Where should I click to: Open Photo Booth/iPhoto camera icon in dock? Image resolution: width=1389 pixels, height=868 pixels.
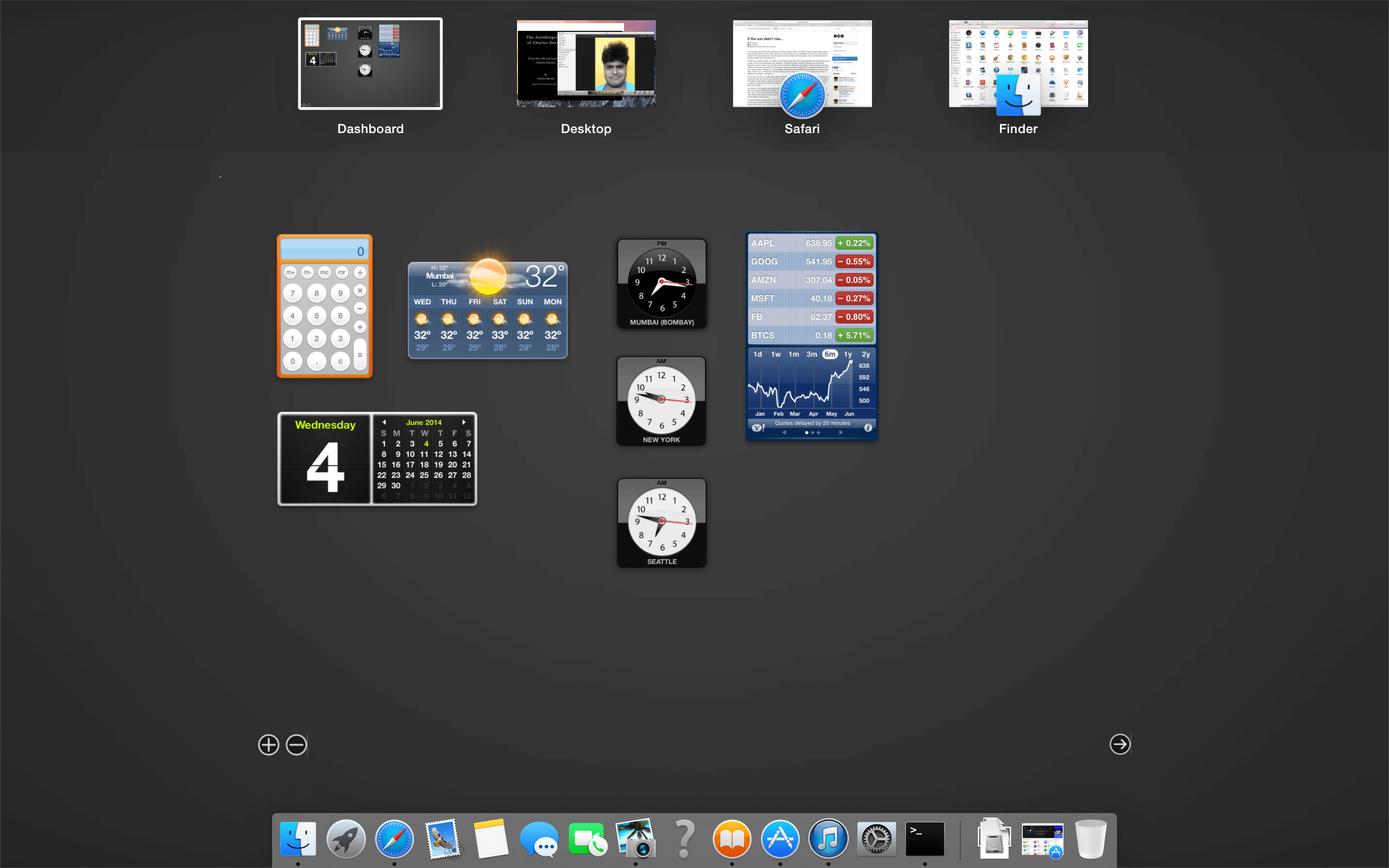tap(635, 839)
